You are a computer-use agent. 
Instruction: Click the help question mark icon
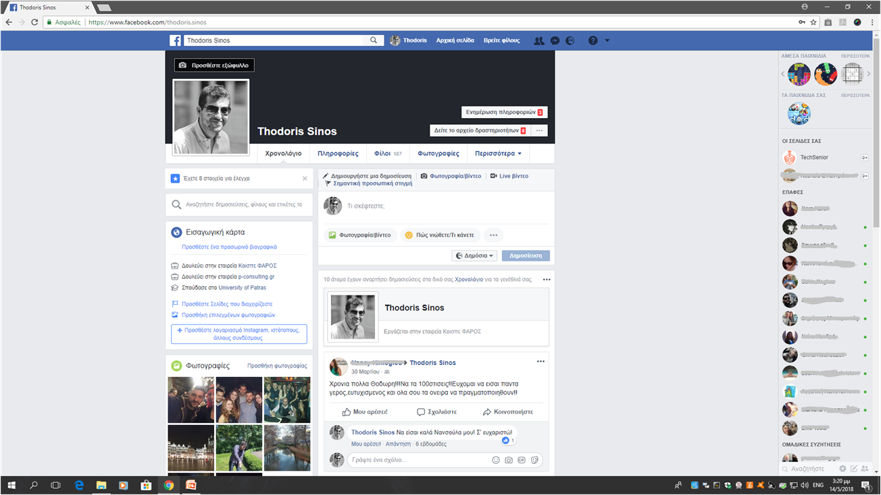[593, 41]
